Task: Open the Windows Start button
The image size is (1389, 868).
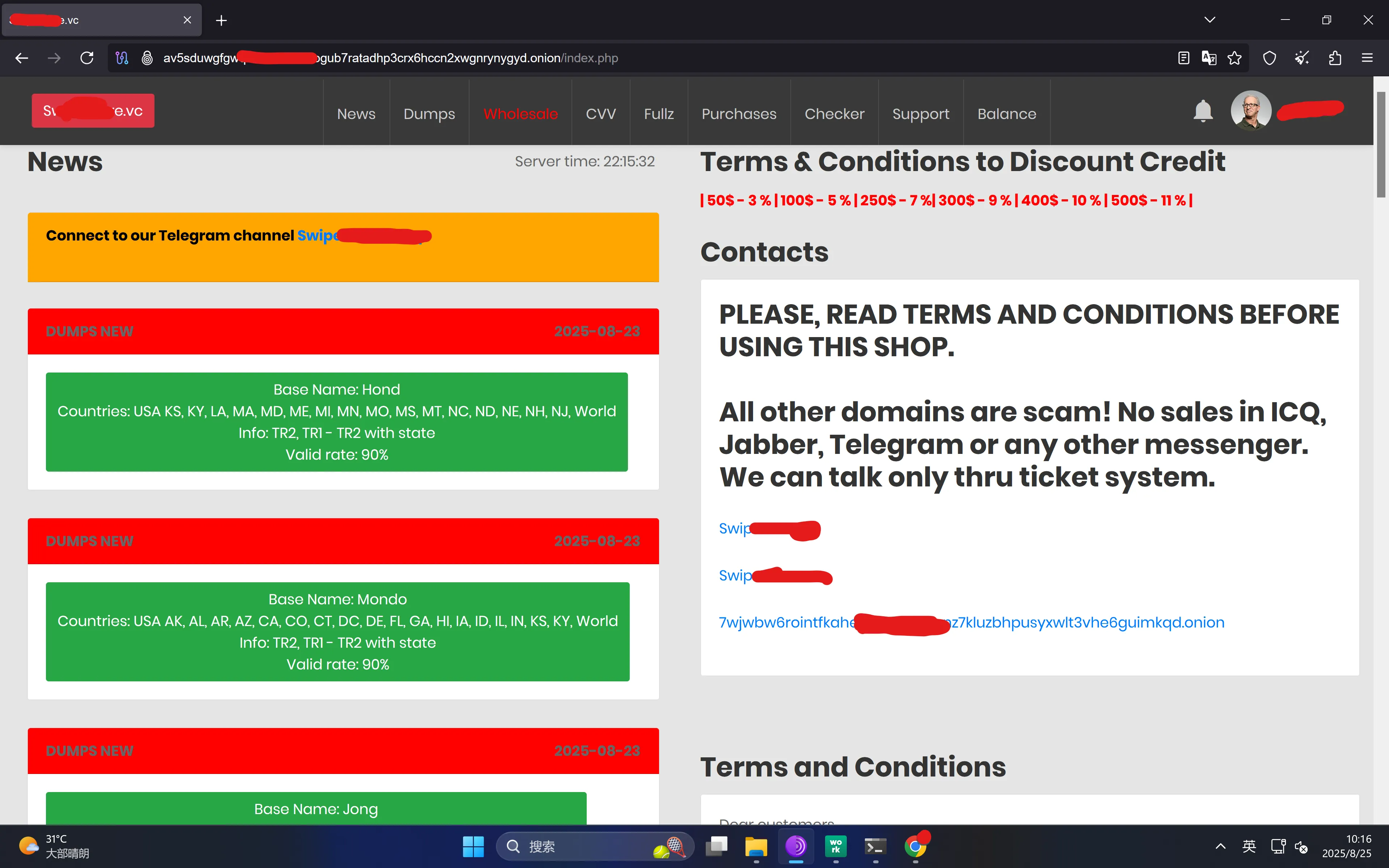Action: coord(473,846)
